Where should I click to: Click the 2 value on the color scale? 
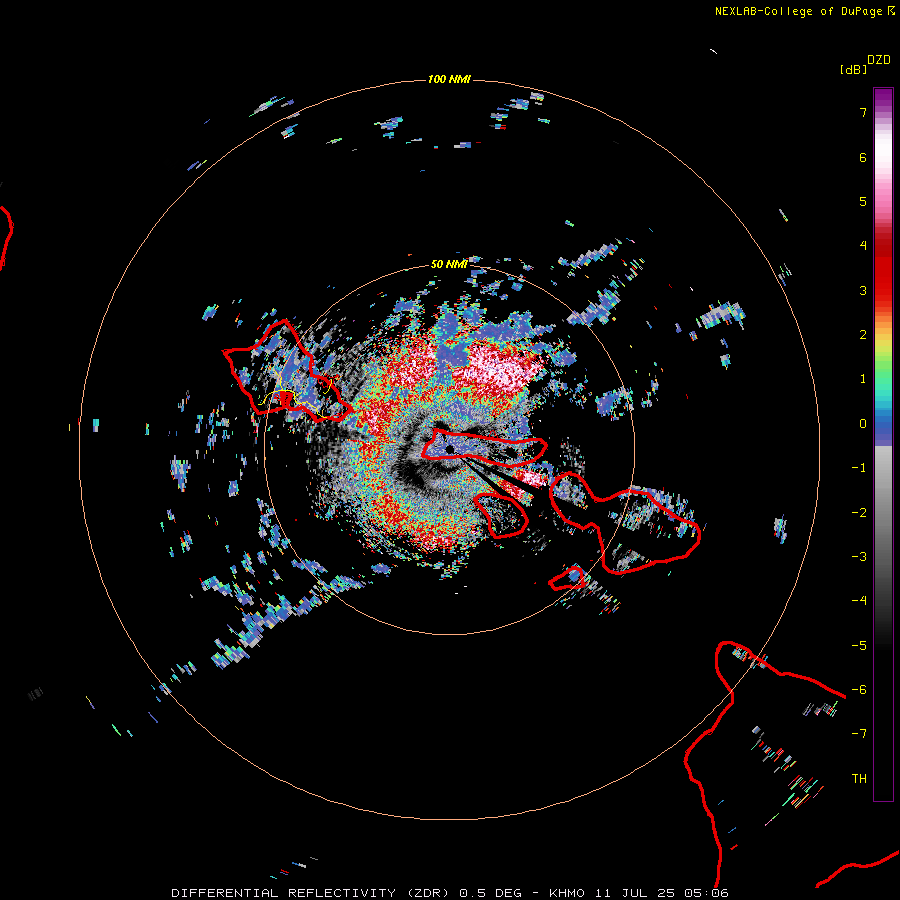coord(863,335)
